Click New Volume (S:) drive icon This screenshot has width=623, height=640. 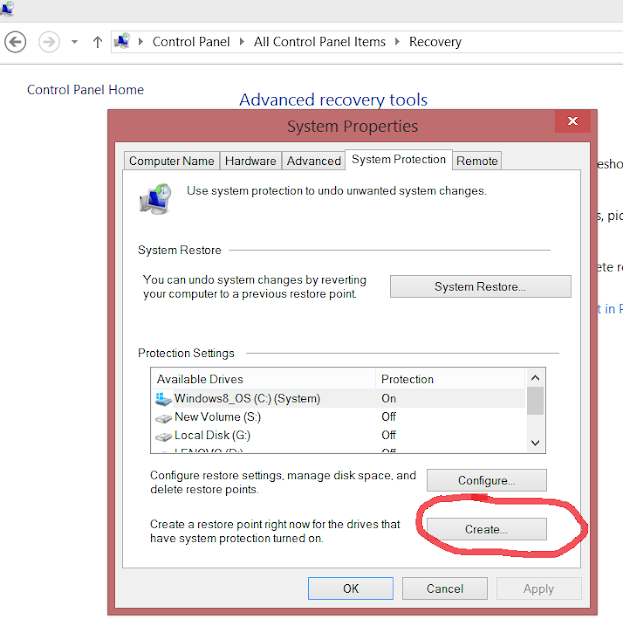click(x=163, y=418)
